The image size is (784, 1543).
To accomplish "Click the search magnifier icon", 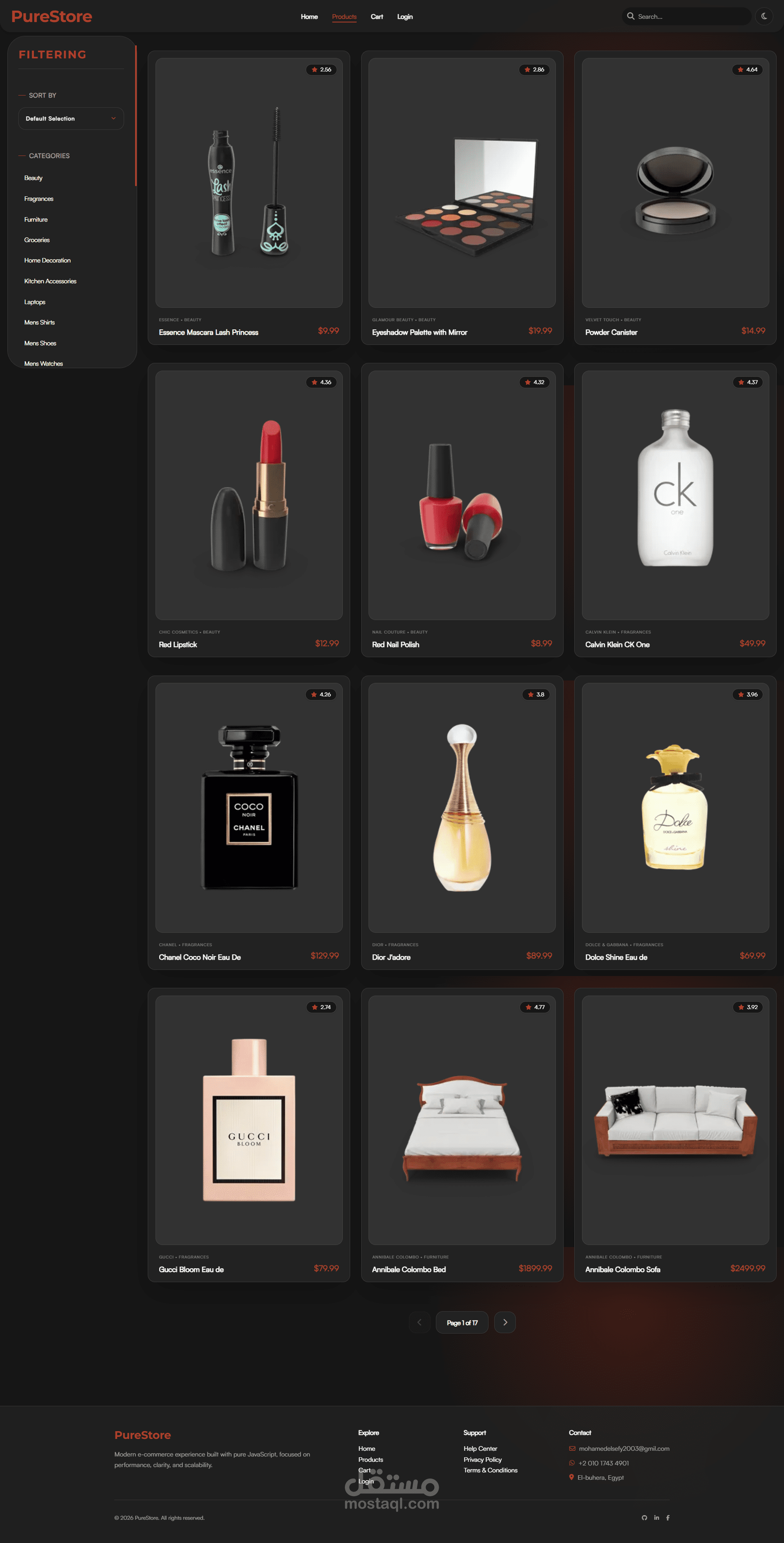I will [x=631, y=16].
